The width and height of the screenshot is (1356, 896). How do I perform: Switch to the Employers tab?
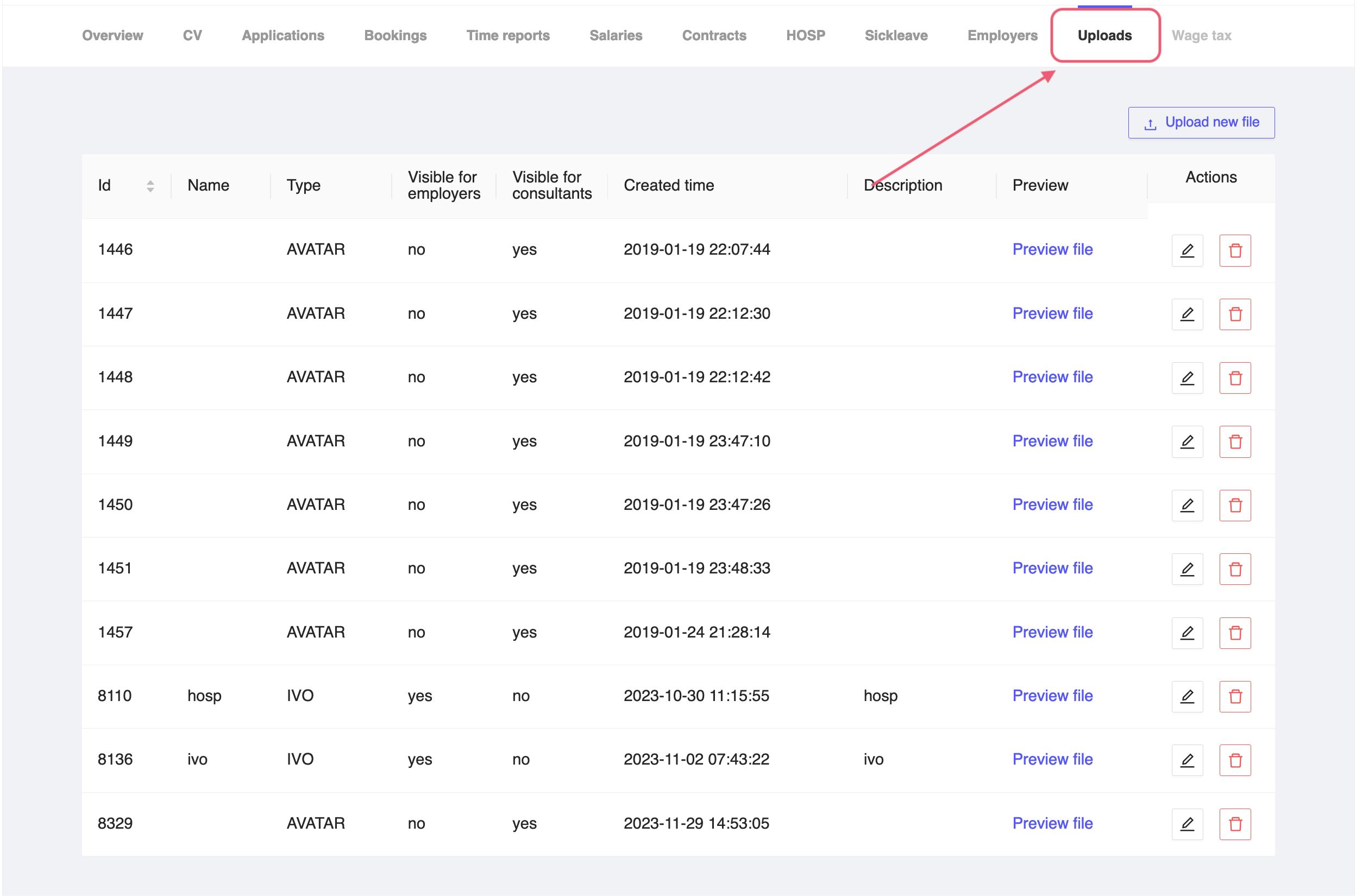(1002, 35)
